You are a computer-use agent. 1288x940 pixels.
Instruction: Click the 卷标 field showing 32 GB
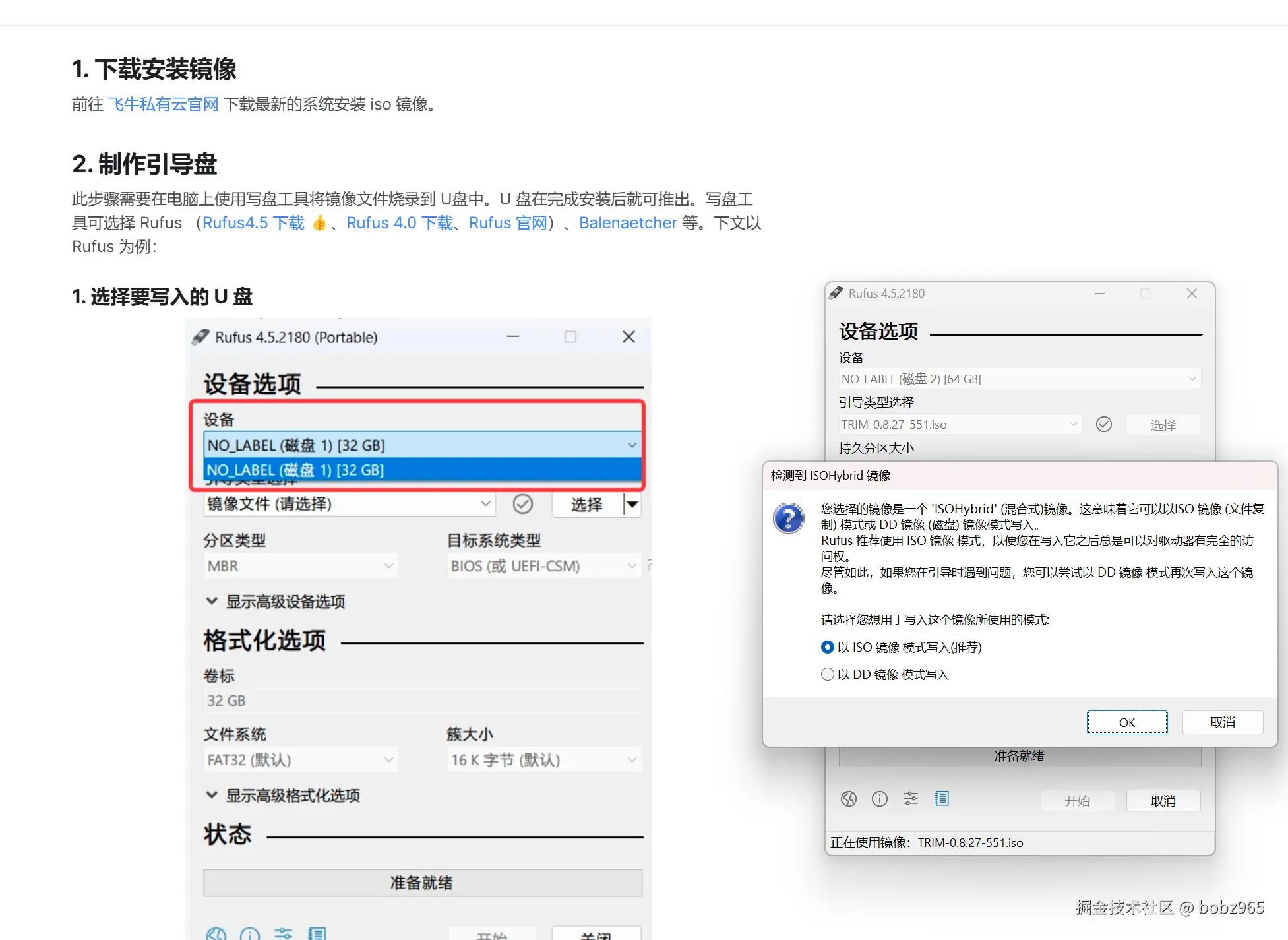click(x=422, y=701)
